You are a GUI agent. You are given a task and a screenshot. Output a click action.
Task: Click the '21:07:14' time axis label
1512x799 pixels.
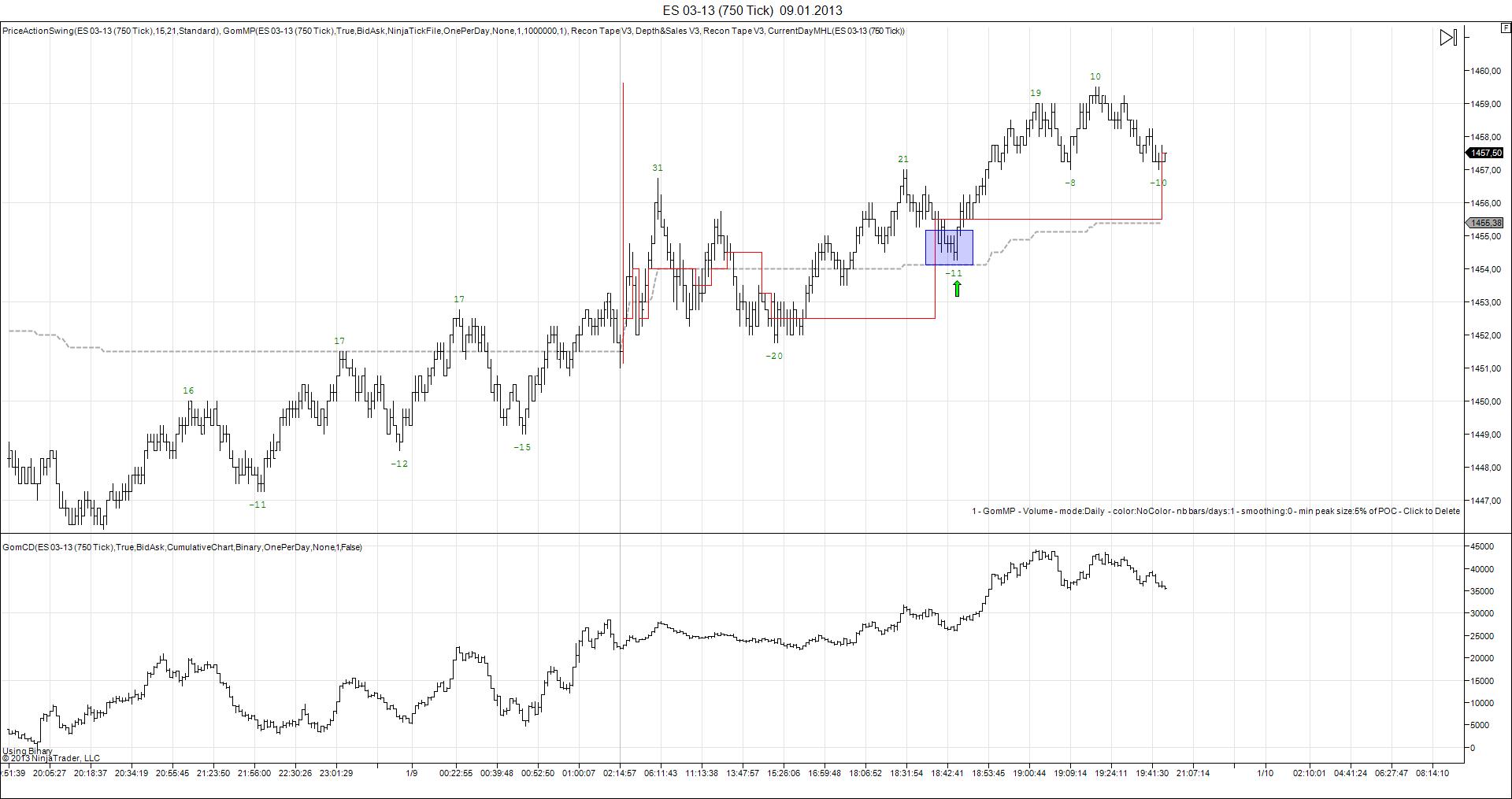[x=1193, y=773]
